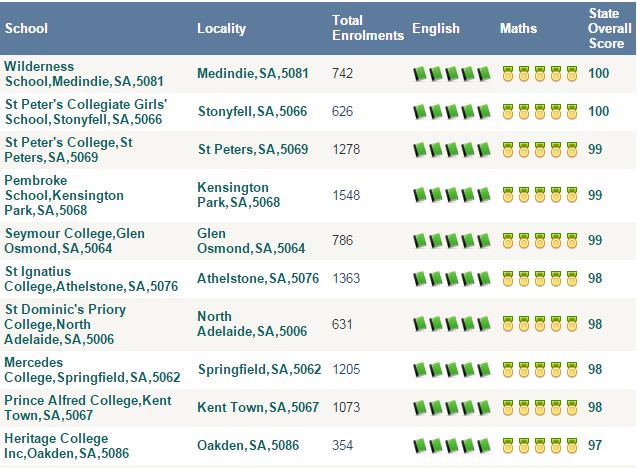Click English rating icons for Pembroke School
This screenshot has width=637, height=468.
coord(451,195)
